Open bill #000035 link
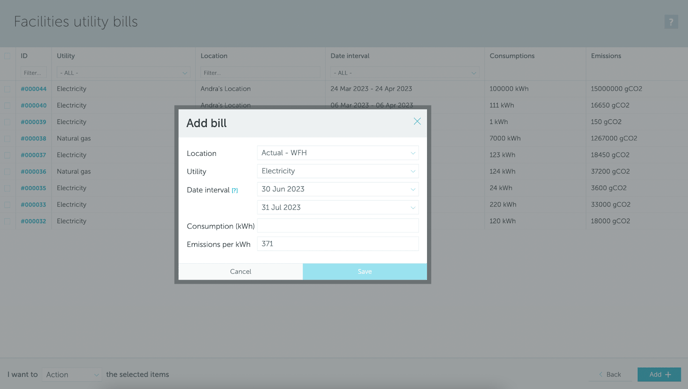 tap(33, 188)
